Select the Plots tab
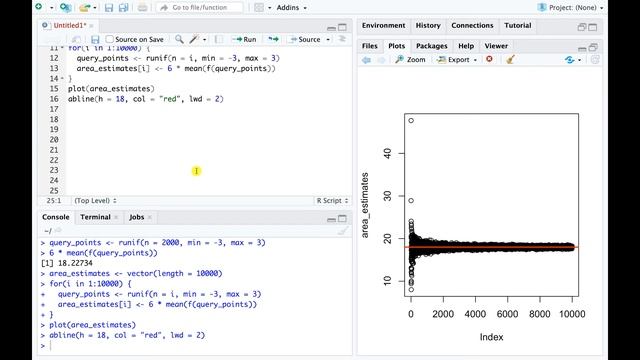This screenshot has width=640, height=360. point(396,46)
